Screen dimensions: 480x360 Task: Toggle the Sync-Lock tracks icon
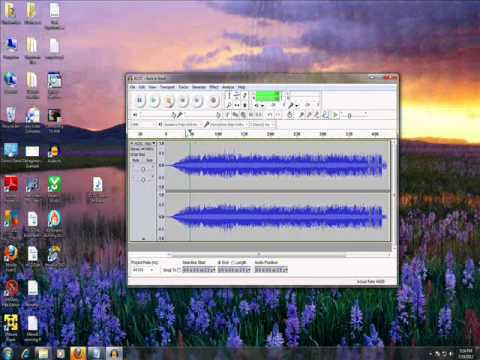[290, 115]
